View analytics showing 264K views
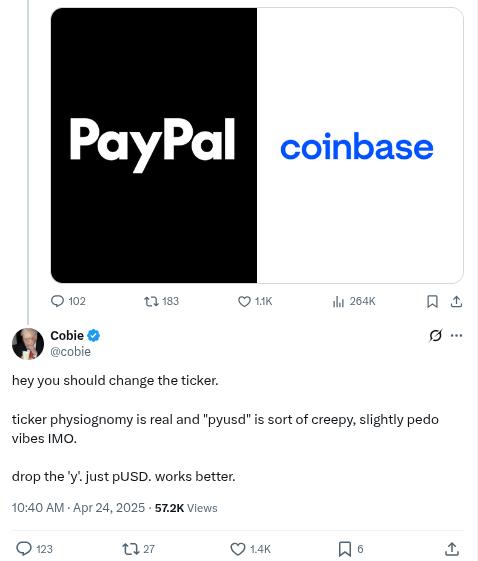478x561 pixels. point(353,301)
